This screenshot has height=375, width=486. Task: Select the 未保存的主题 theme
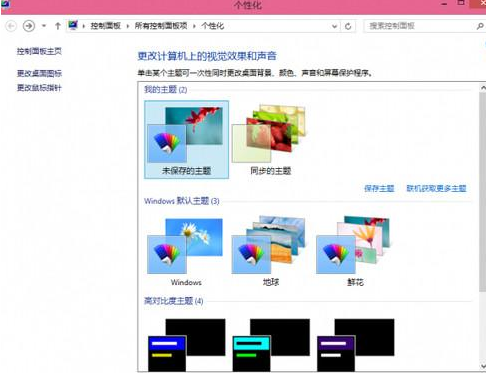(186, 140)
